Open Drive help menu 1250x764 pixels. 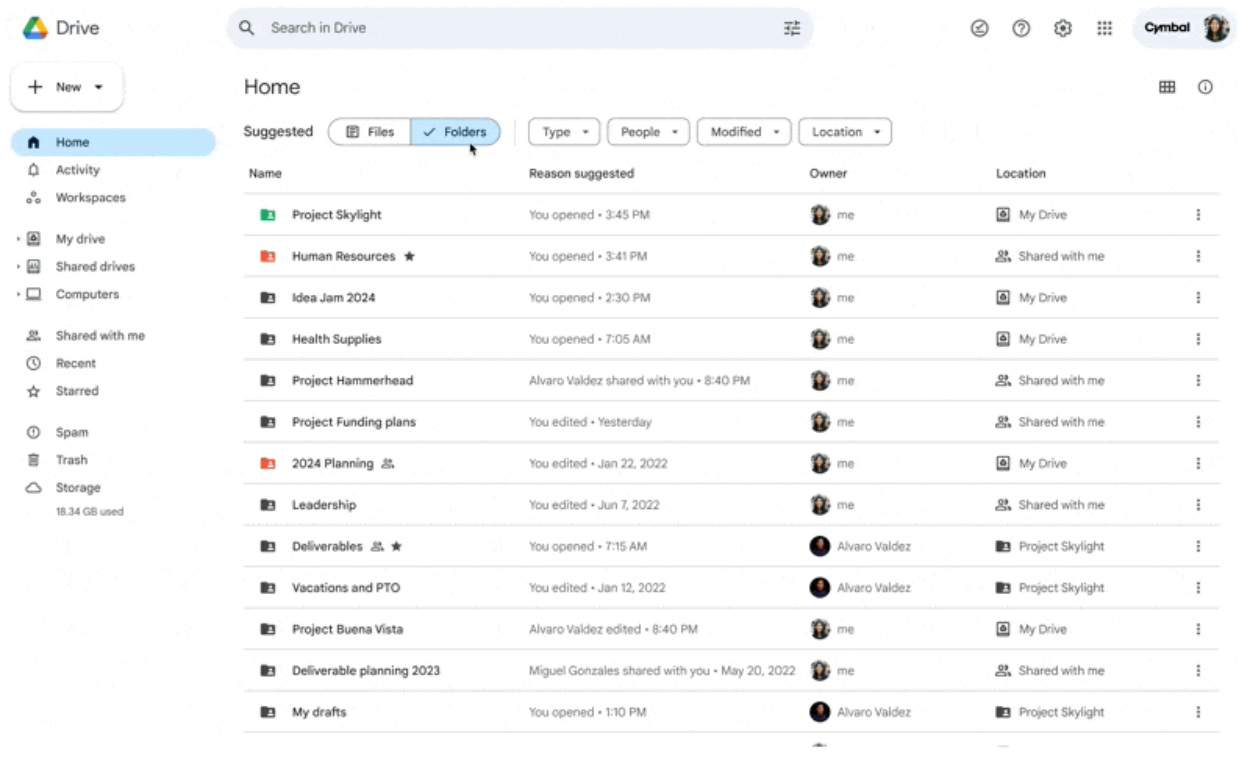pos(1021,27)
